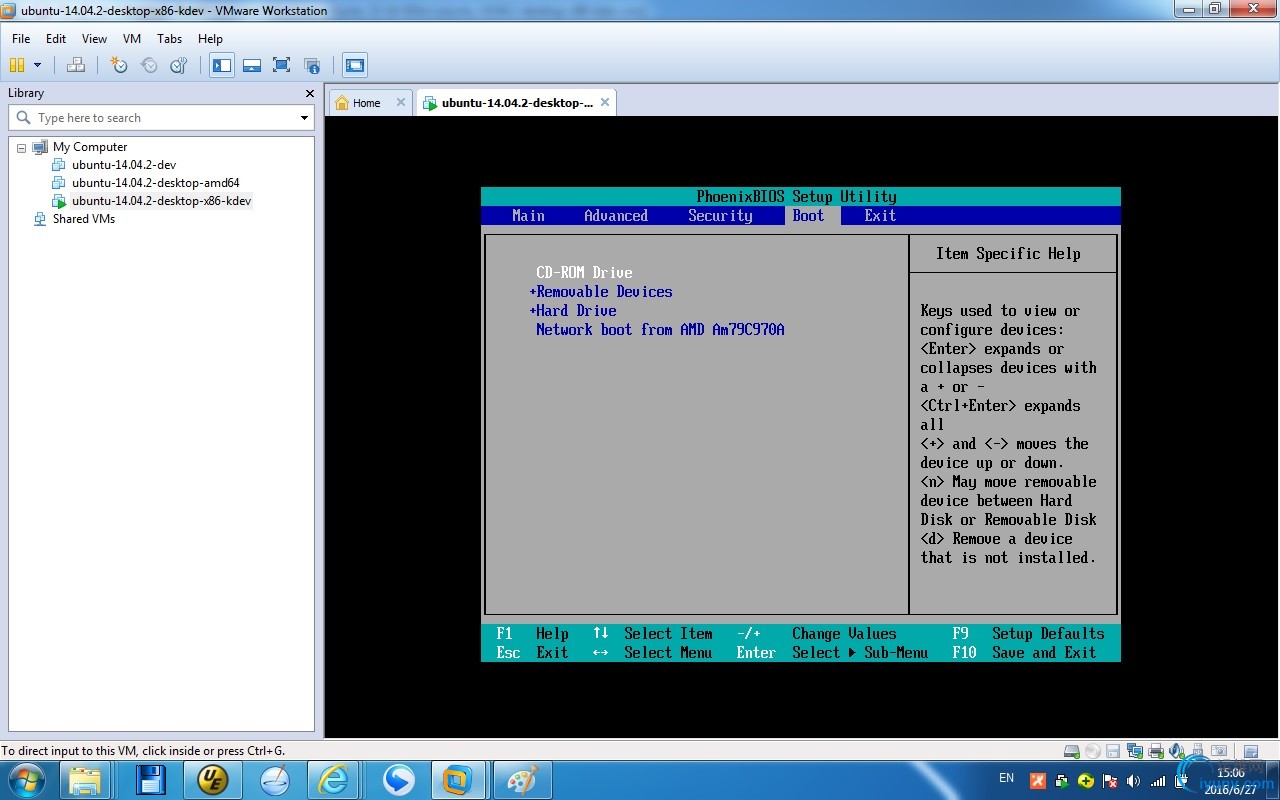Select Network boot from AMD Am79C970A
This screenshot has height=800, width=1280.
click(660, 330)
